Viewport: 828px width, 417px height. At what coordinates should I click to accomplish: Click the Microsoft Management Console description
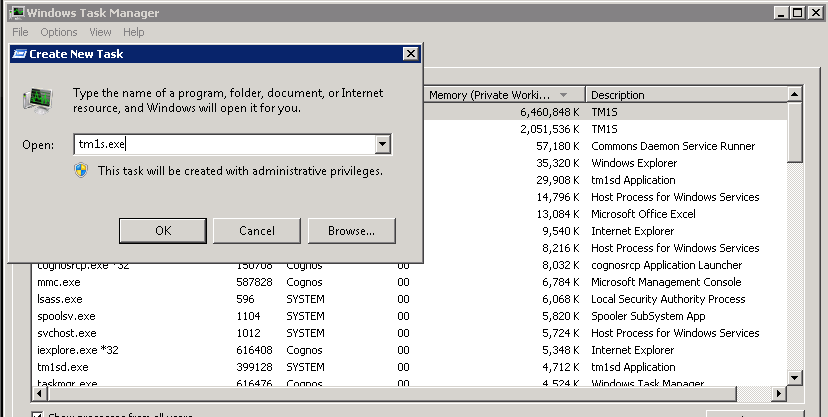click(x=666, y=282)
